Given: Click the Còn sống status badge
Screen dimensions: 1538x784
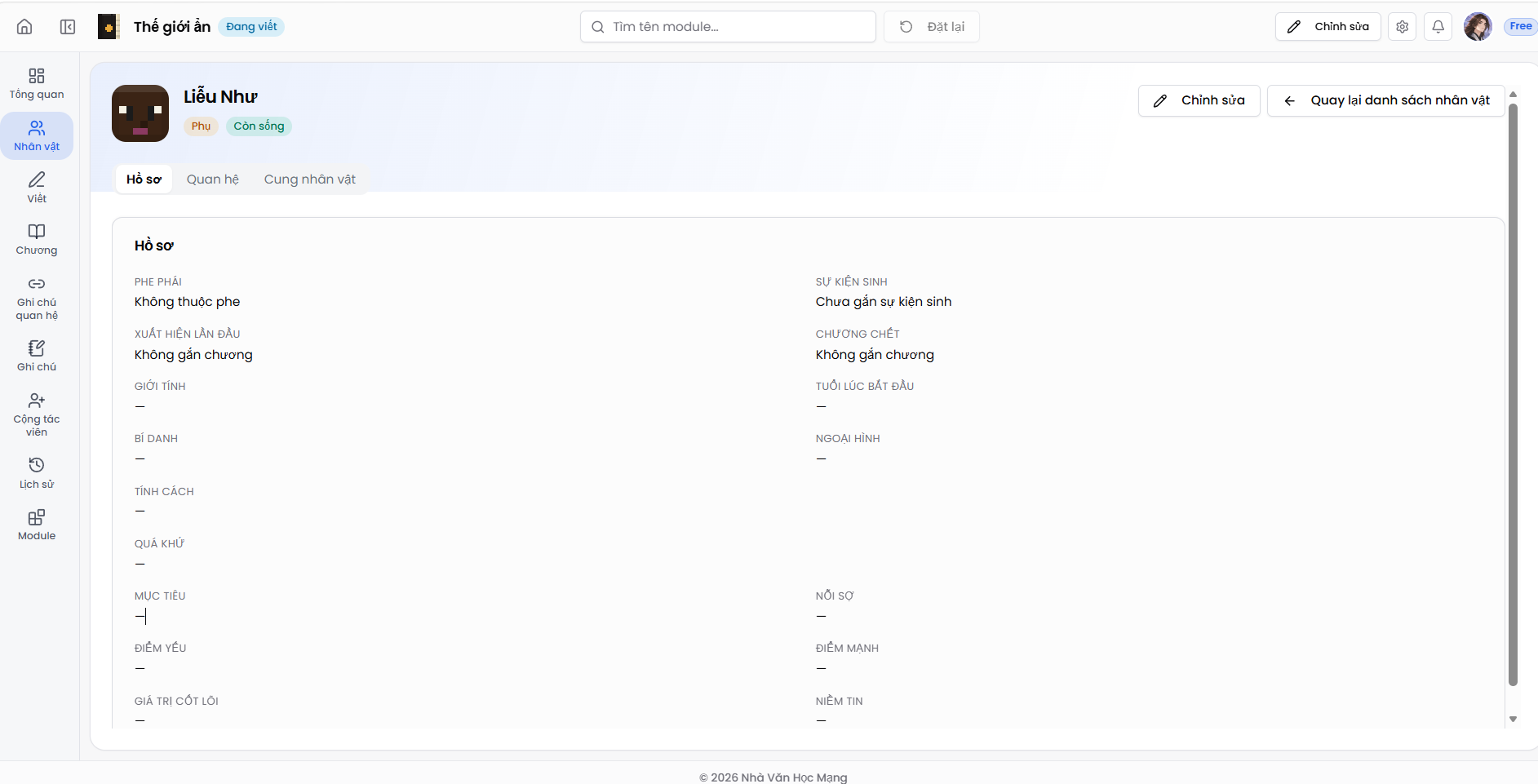Looking at the screenshot, I should point(259,126).
